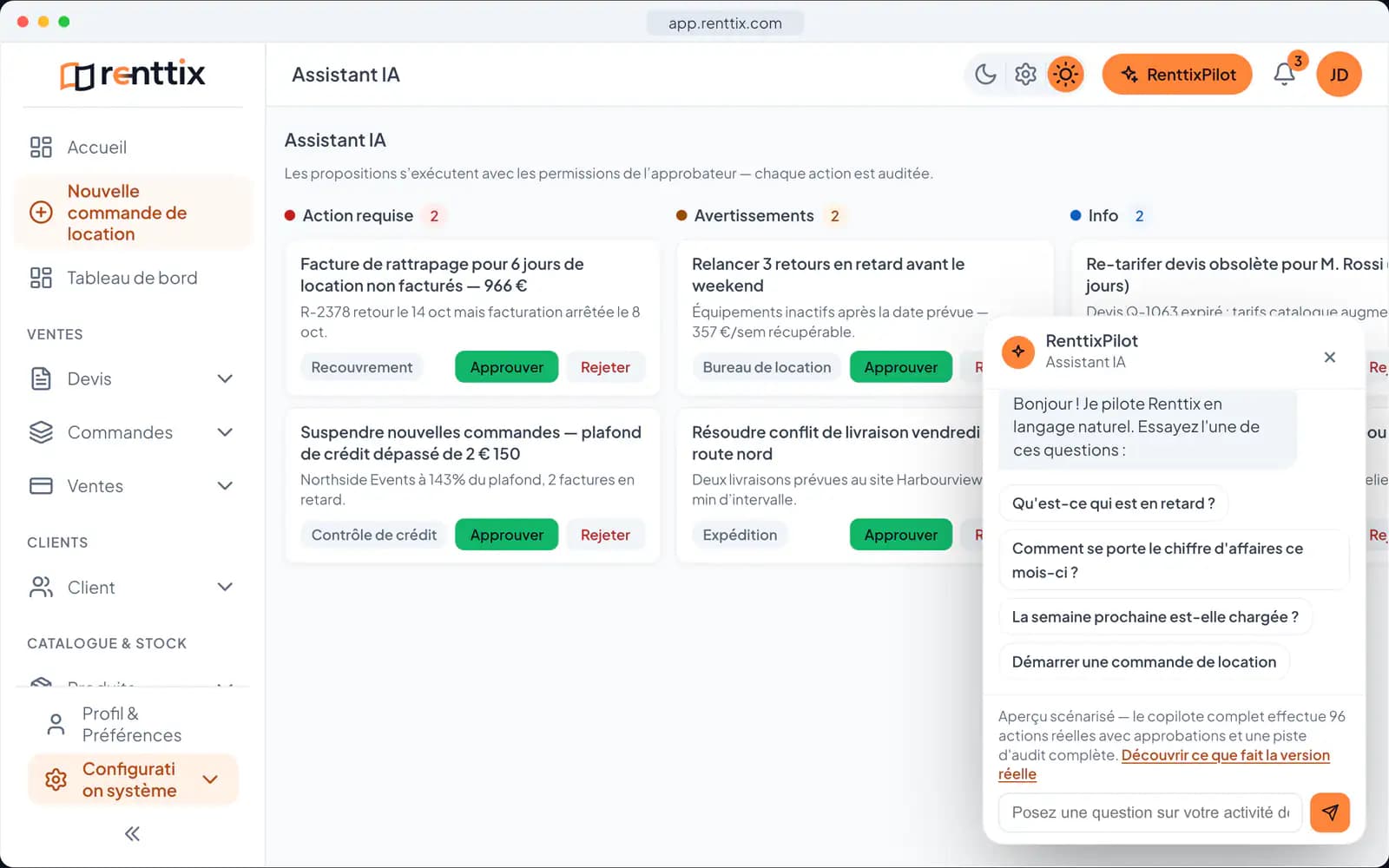
Task: Click the renttix logo
Action: click(133, 75)
